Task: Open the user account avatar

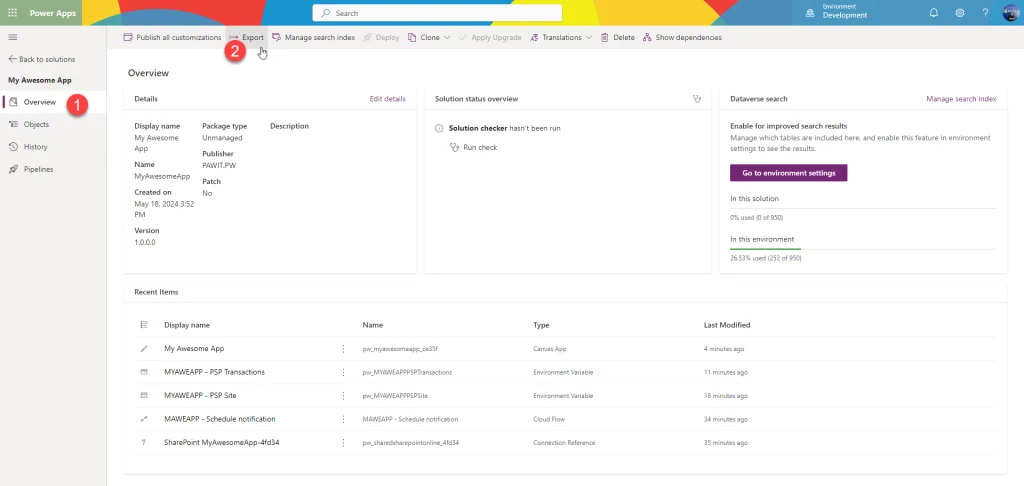Action: point(1010,13)
